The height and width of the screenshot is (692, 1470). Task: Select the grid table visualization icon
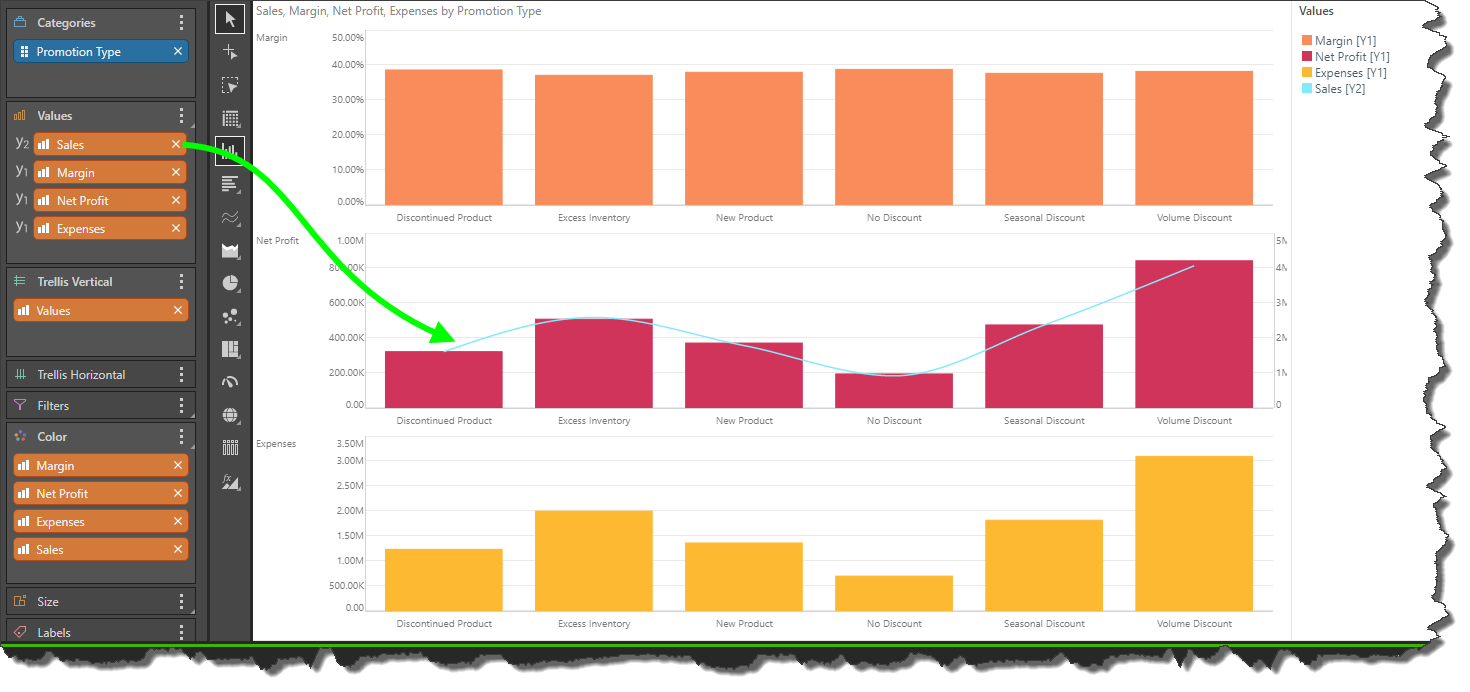(x=230, y=118)
